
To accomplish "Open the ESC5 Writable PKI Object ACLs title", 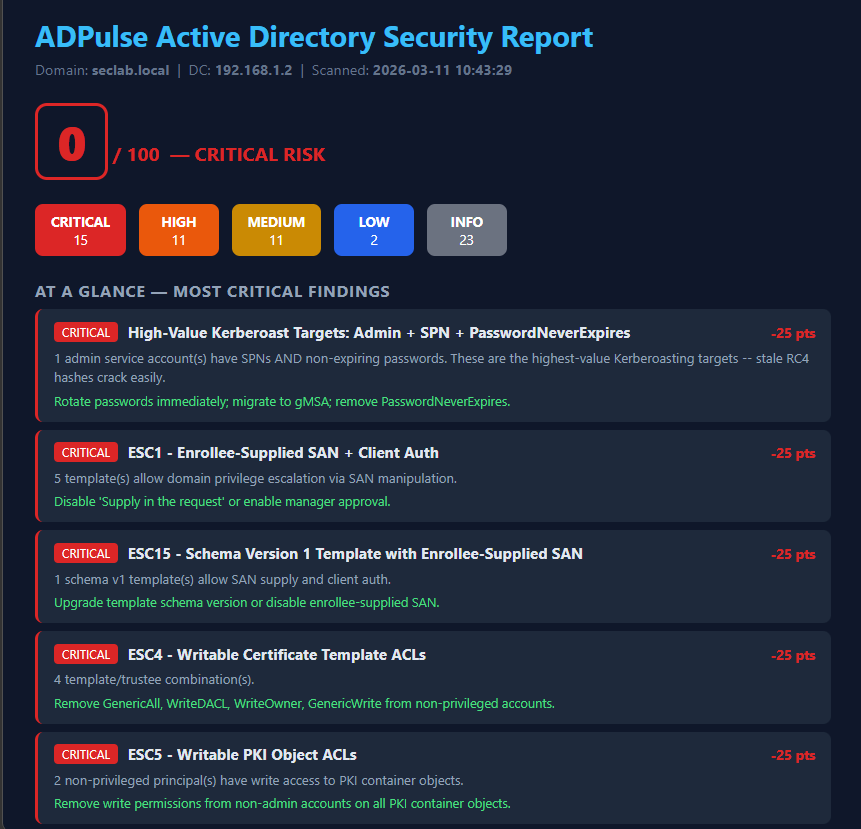I will click(x=242, y=755).
